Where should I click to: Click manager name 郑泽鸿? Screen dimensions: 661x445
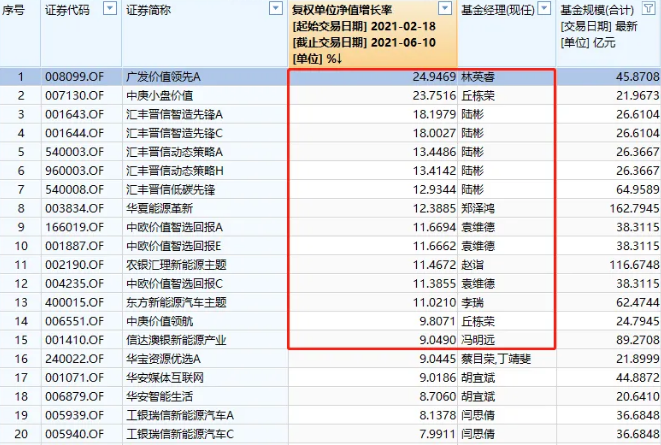tap(478, 209)
